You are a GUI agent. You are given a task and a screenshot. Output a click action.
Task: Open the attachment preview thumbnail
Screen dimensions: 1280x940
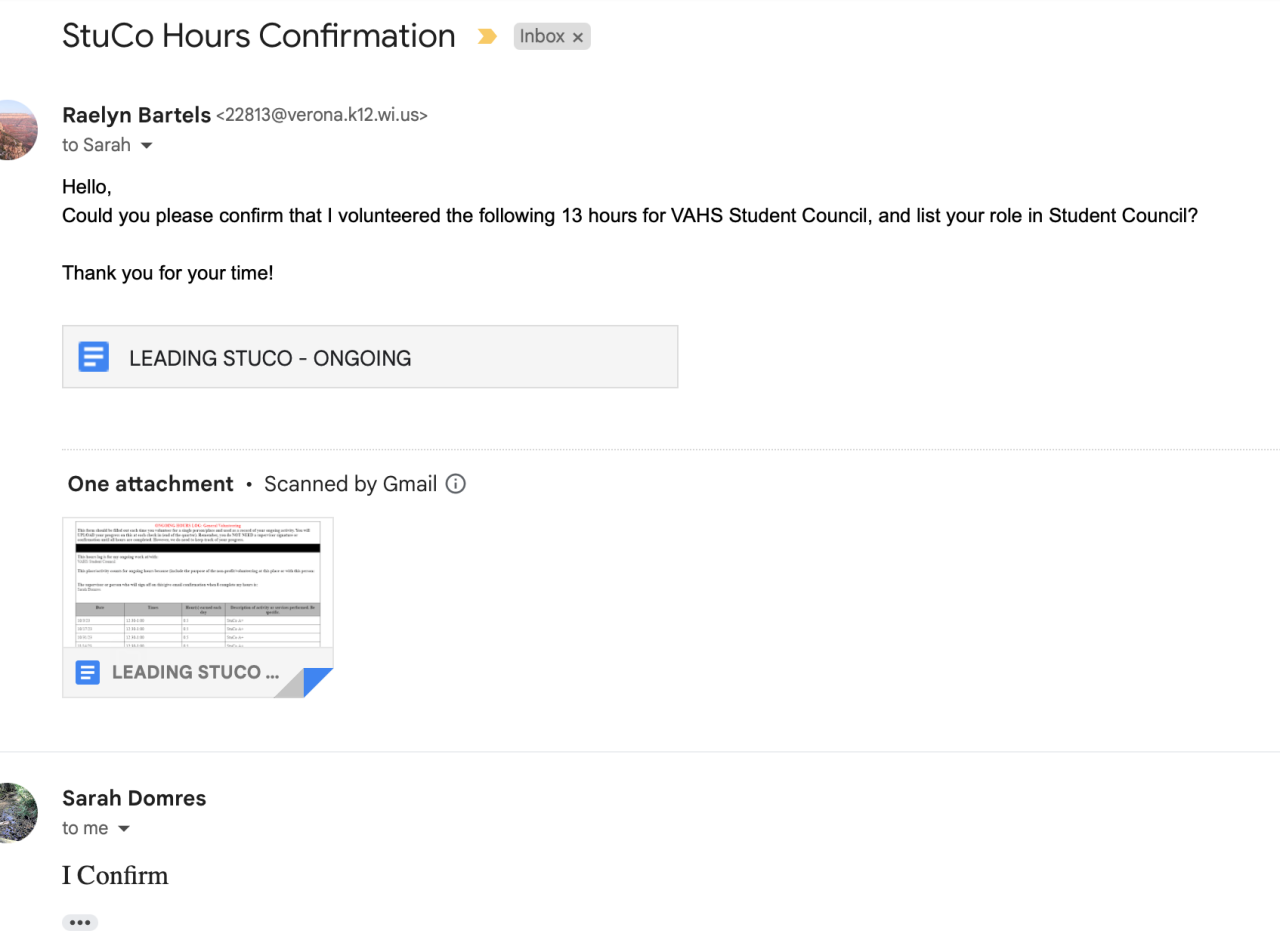click(x=197, y=583)
